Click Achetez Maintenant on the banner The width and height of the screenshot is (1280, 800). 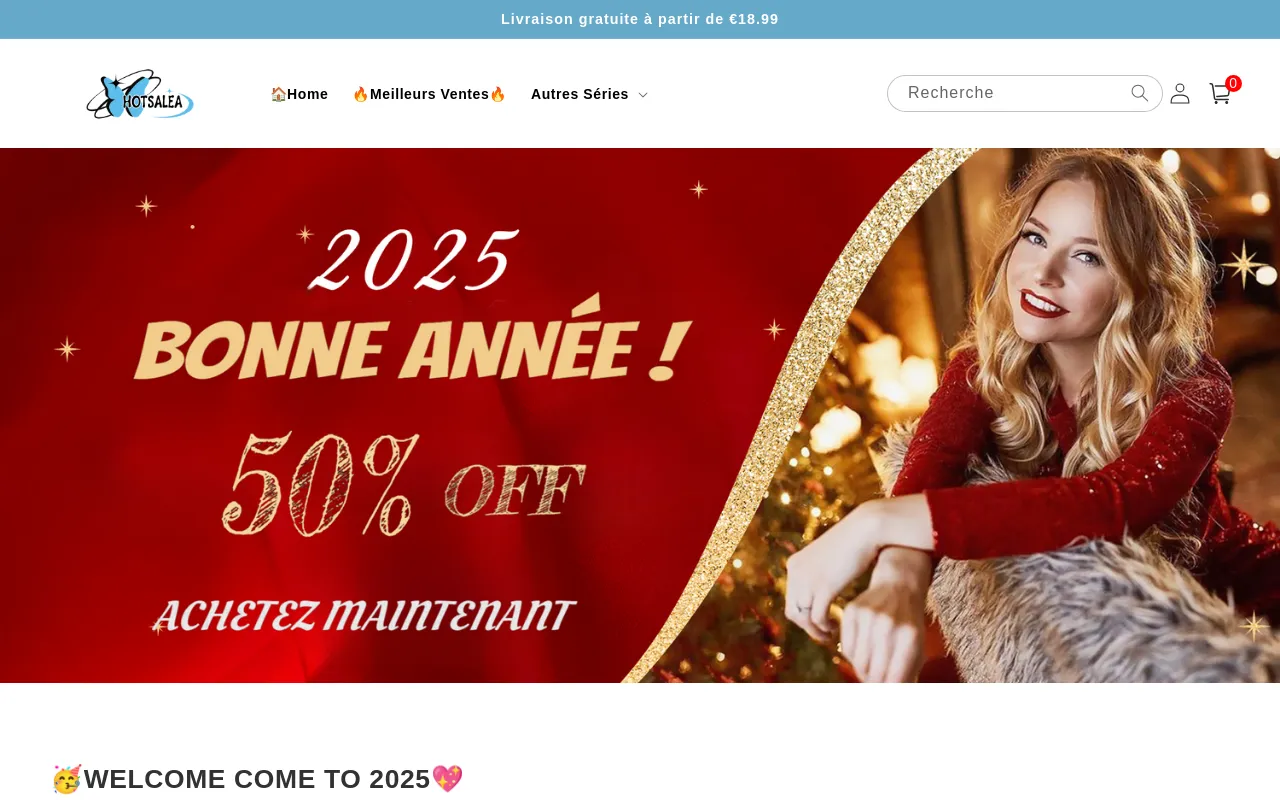[x=364, y=616]
